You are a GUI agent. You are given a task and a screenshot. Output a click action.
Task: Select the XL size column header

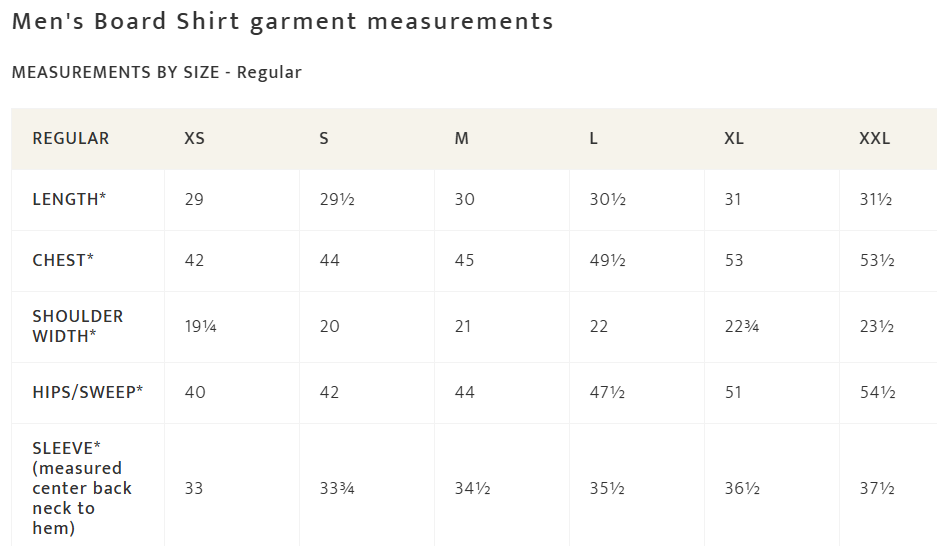[734, 138]
